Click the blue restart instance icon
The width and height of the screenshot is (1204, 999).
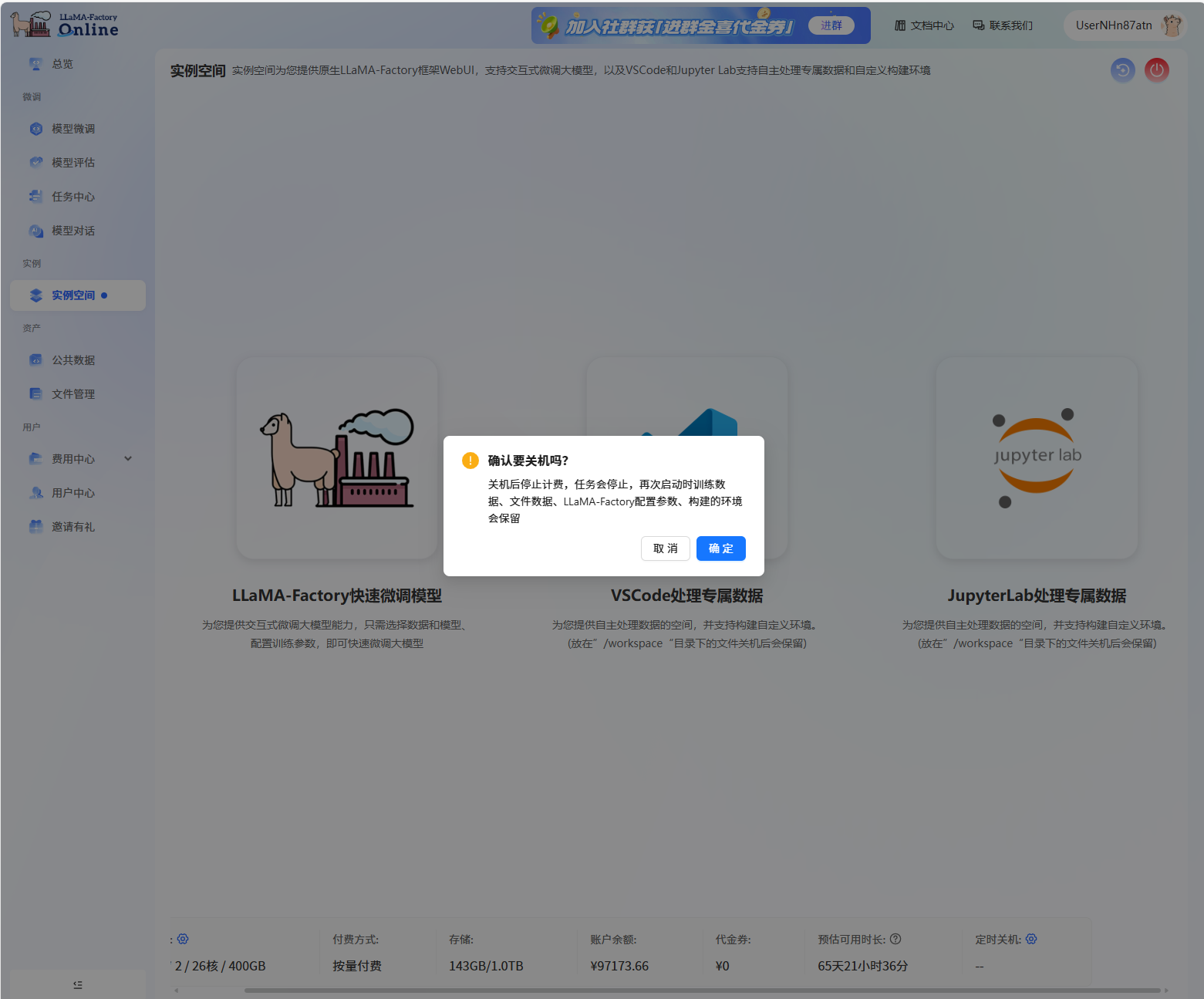point(1122,70)
